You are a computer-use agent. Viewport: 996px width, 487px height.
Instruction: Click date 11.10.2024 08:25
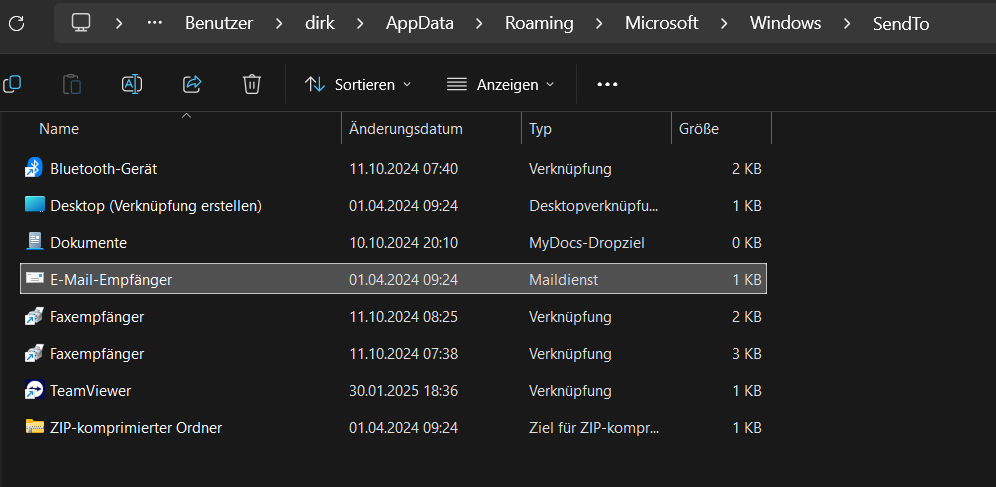pos(403,316)
